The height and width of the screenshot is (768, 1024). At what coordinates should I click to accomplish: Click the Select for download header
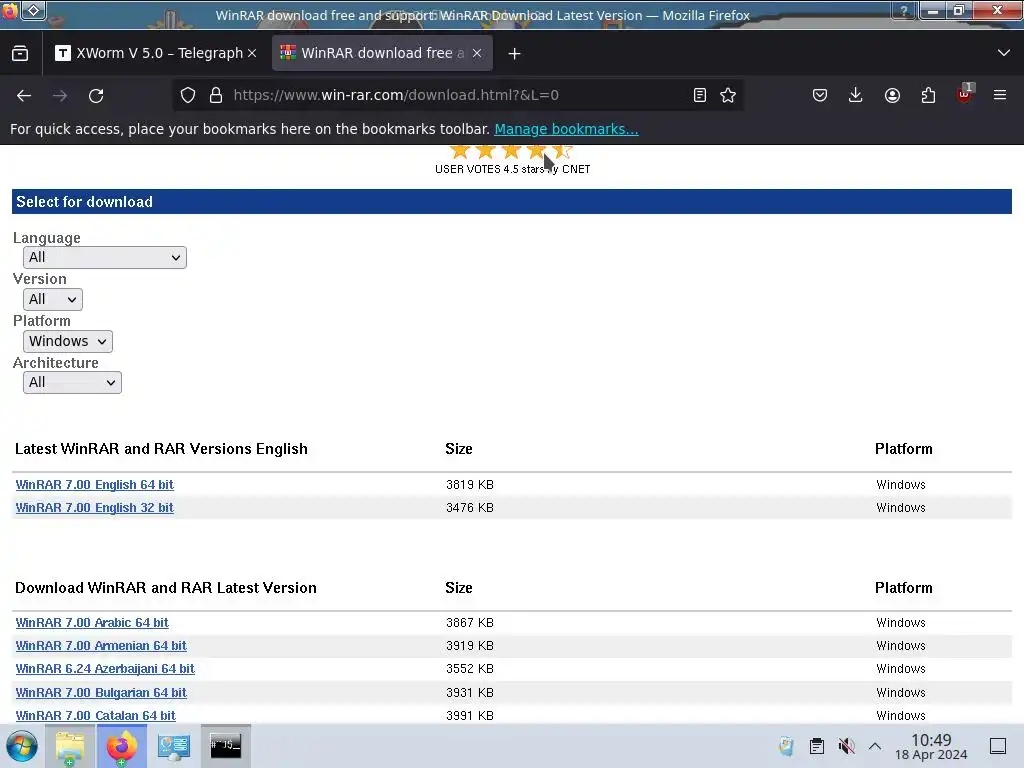tap(512, 201)
